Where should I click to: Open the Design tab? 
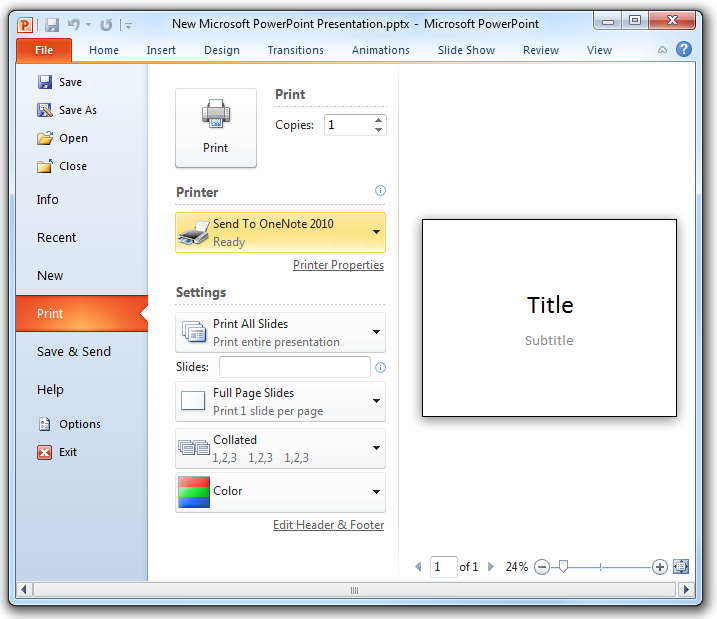222,50
